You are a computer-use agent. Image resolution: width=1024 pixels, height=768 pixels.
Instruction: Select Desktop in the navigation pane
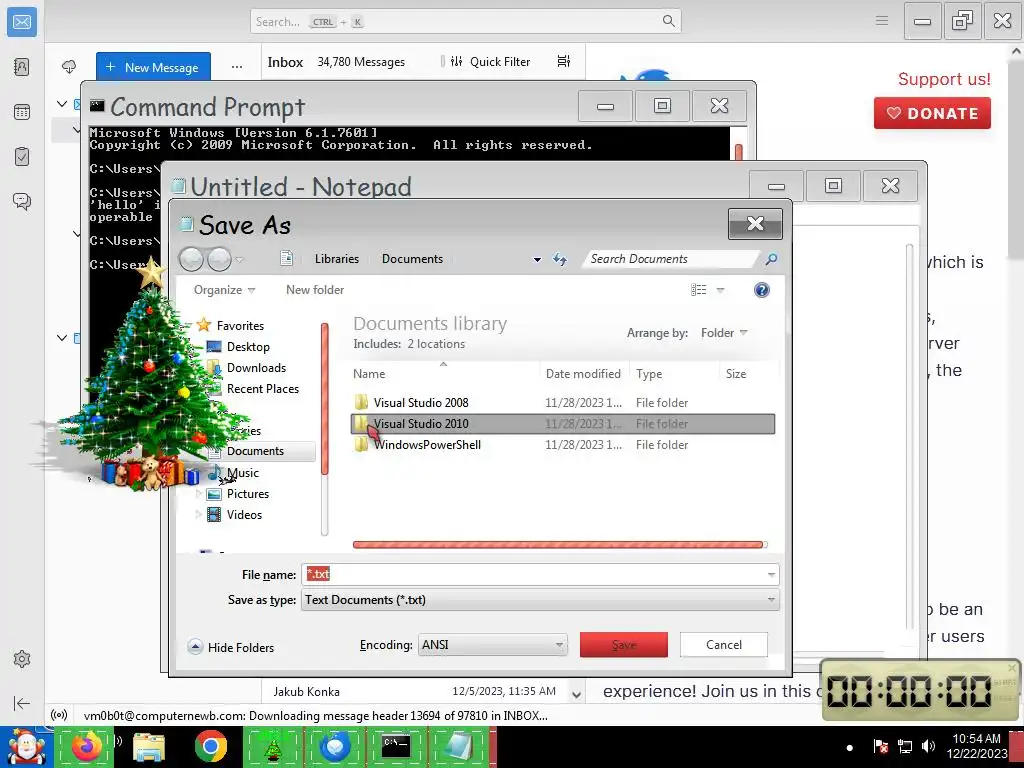tap(248, 347)
